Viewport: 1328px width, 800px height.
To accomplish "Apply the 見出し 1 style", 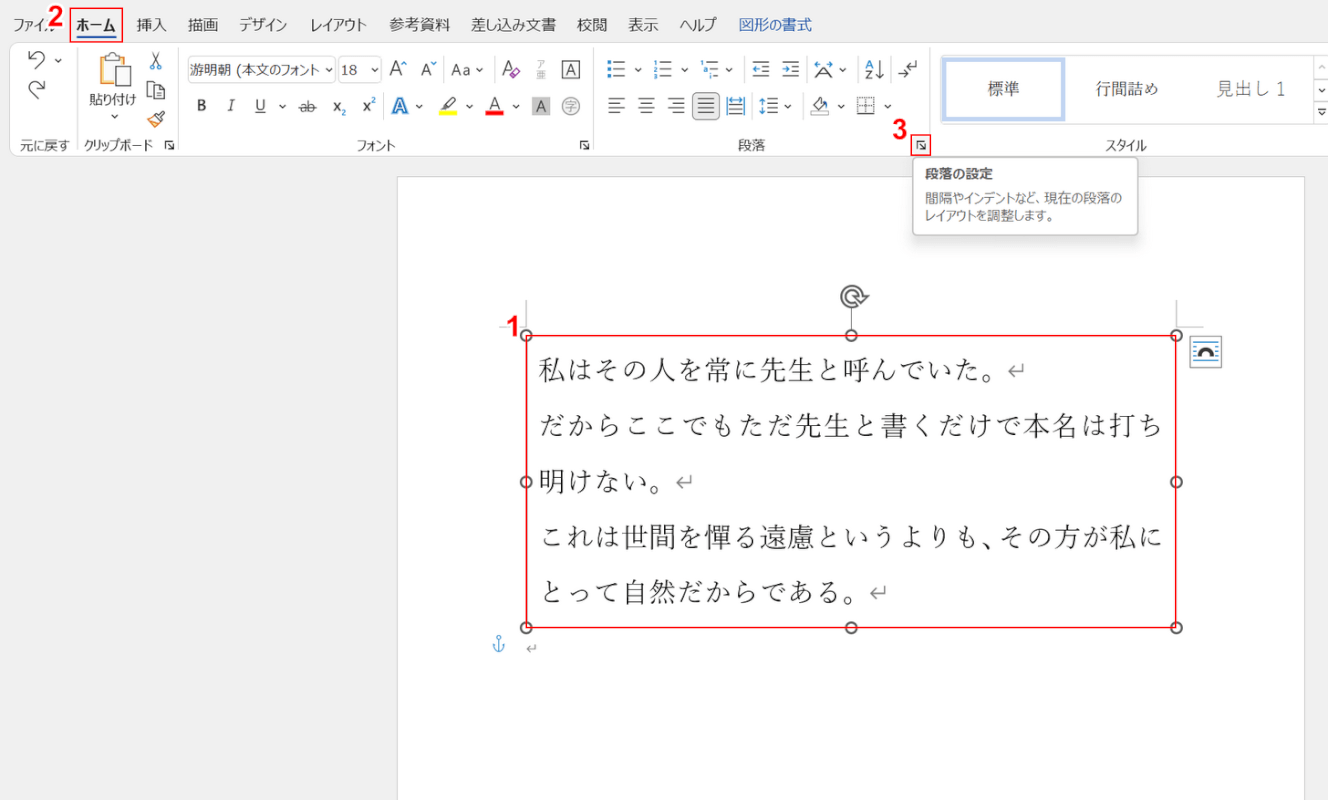I will (1250, 89).
